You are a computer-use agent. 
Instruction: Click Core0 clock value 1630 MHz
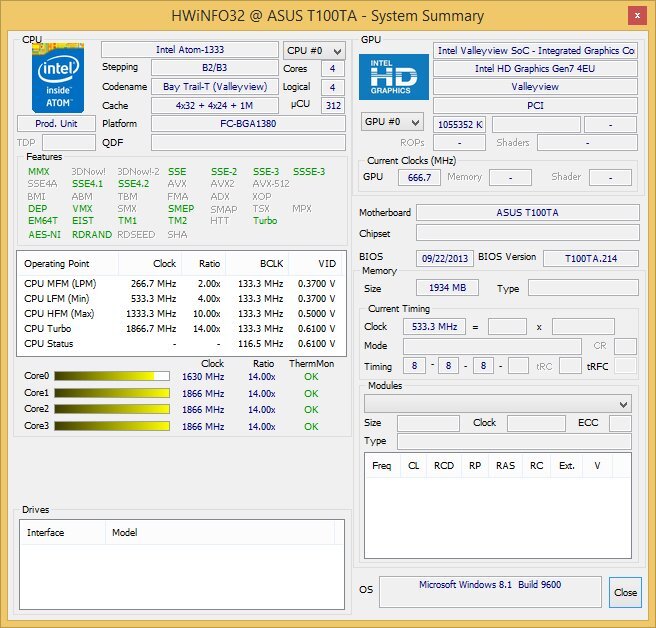pos(203,377)
